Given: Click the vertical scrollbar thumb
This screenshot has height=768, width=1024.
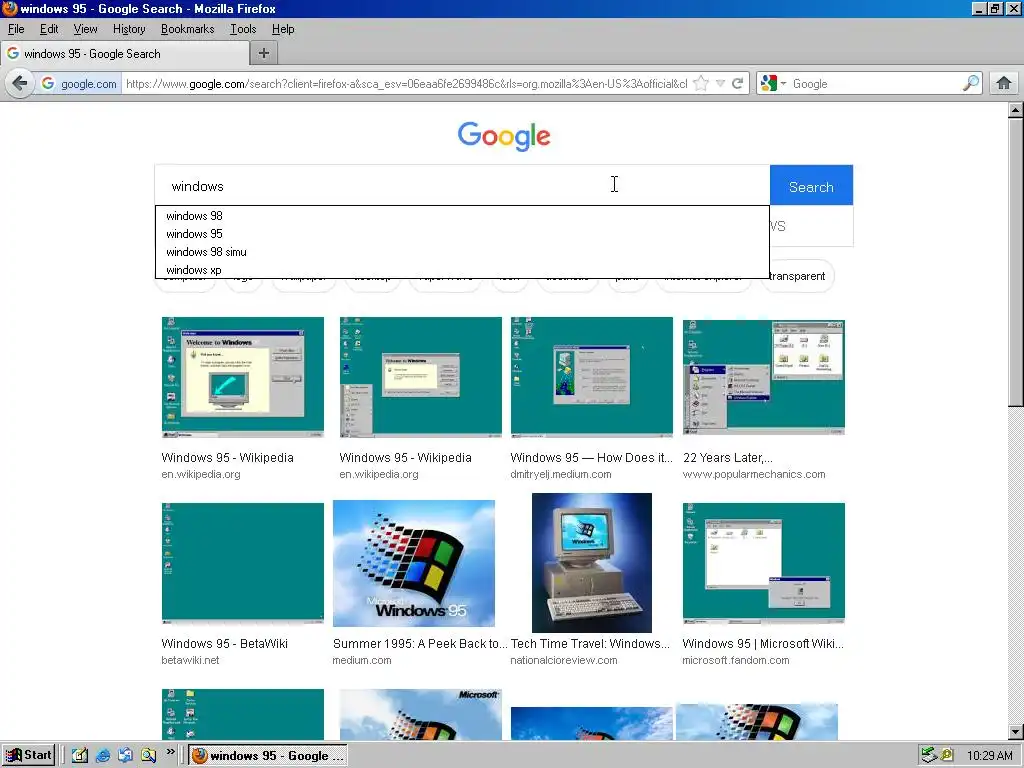Looking at the screenshot, I should [x=1015, y=263].
